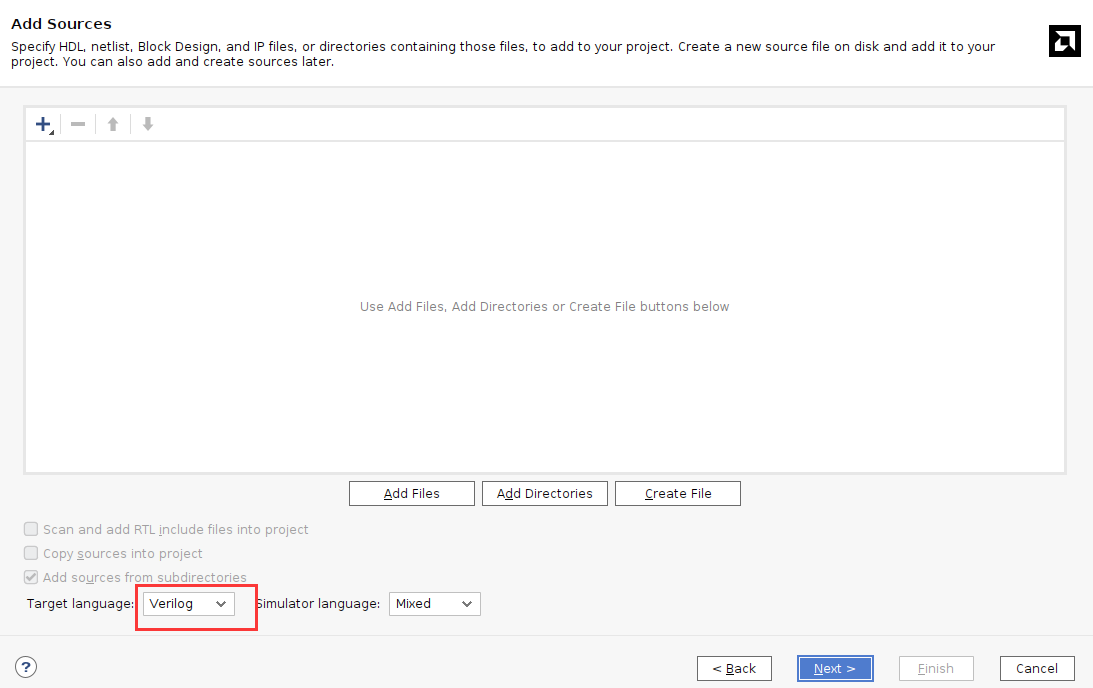Click the minus remove source icon

78,125
